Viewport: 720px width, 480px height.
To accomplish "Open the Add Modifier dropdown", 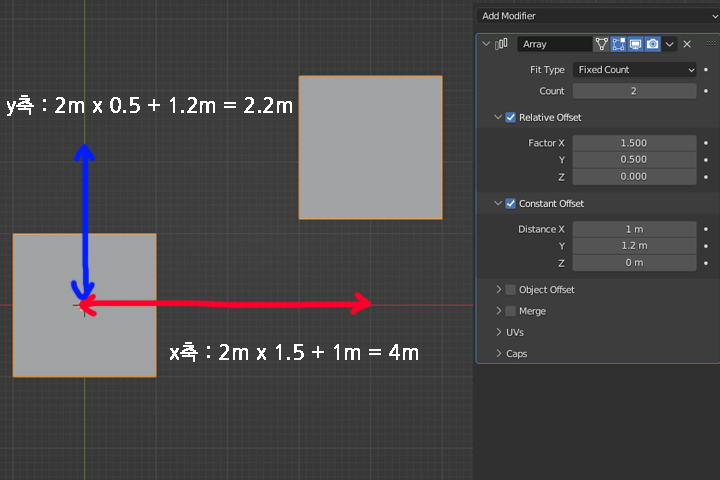I will (x=598, y=16).
